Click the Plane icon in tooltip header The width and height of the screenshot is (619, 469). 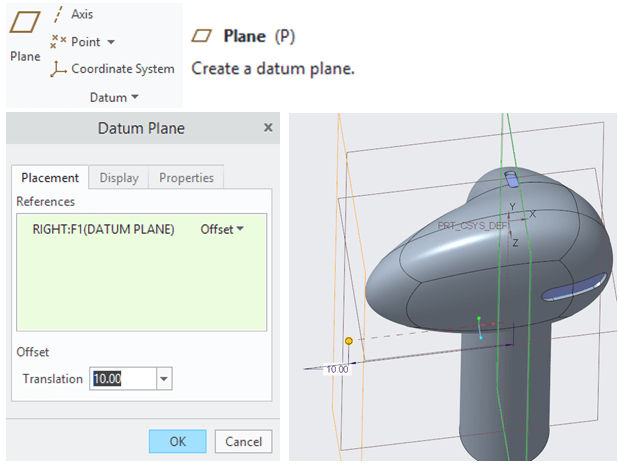[203, 36]
